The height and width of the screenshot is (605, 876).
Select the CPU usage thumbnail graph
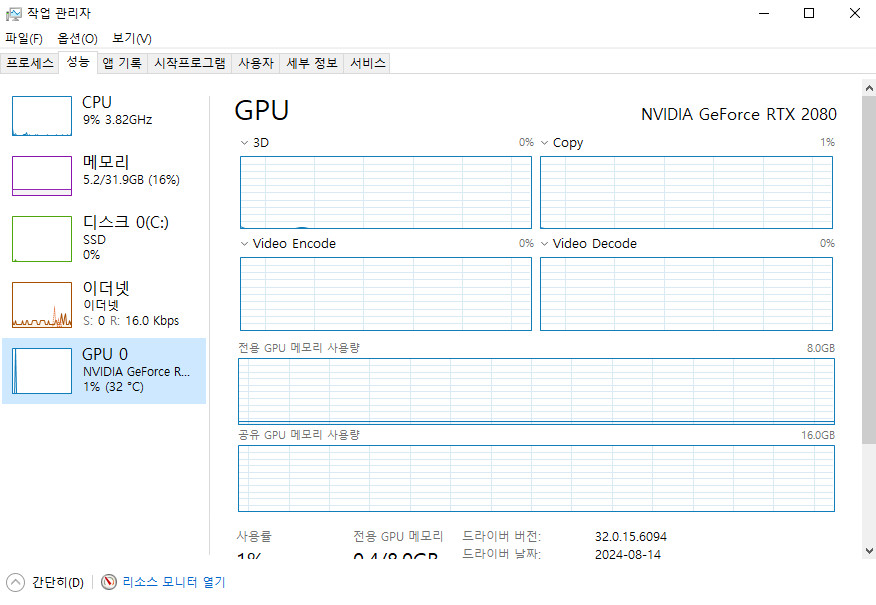click(42, 116)
